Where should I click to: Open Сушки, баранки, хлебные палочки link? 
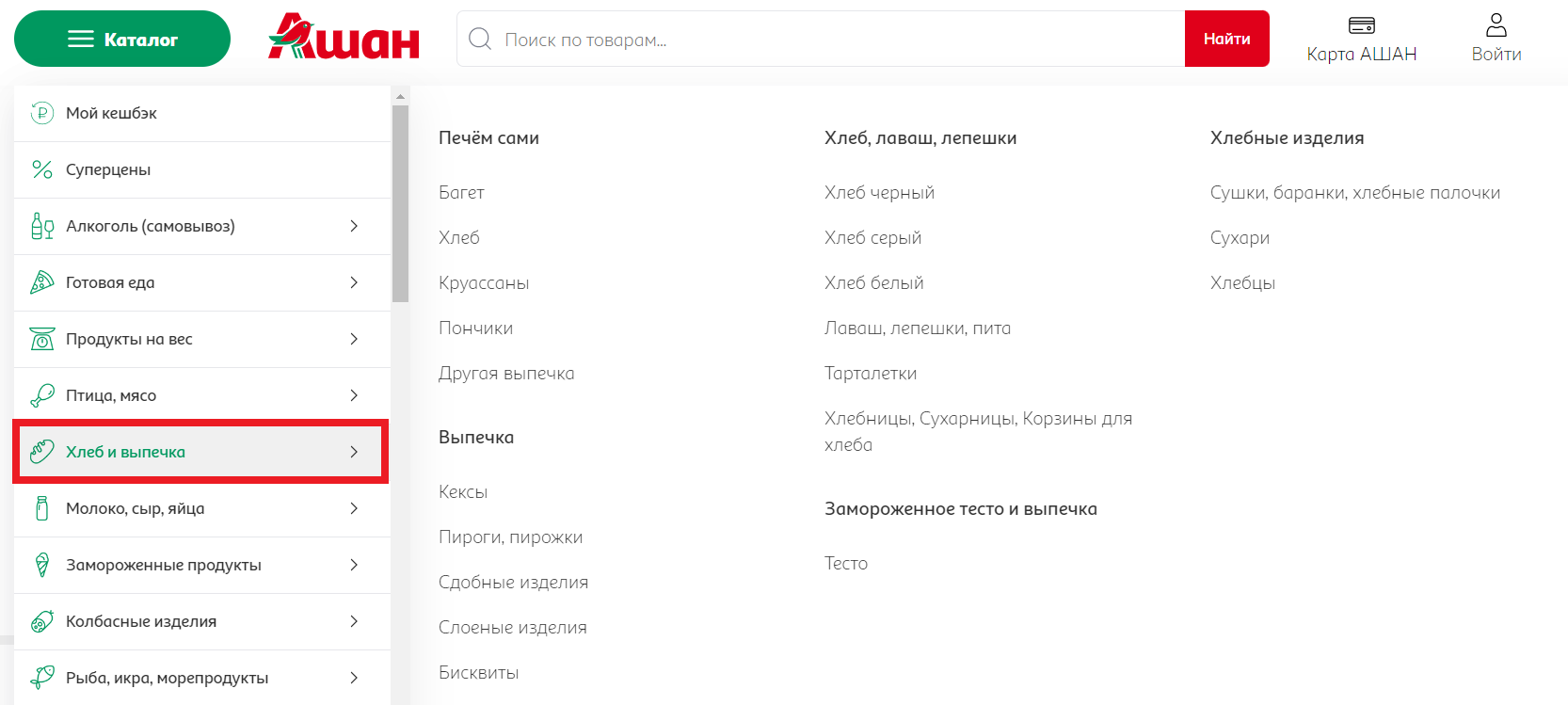(x=1355, y=192)
